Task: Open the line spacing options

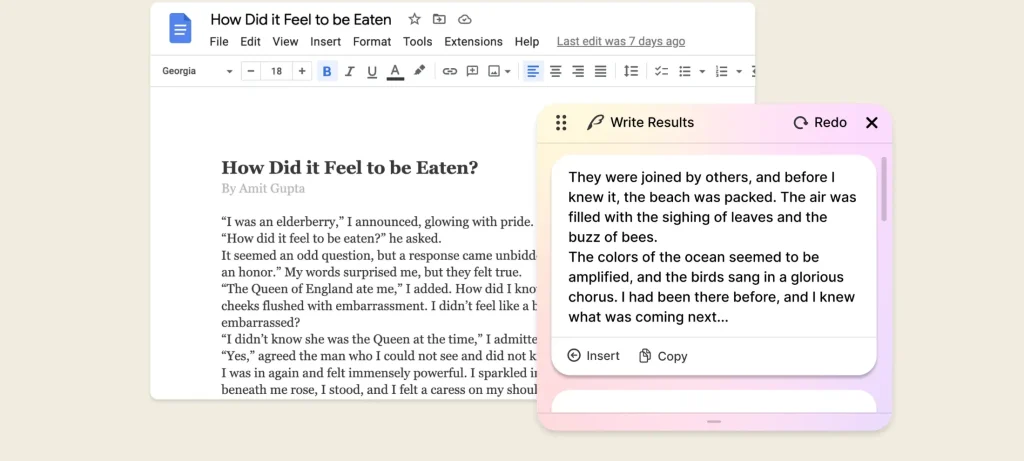Action: tap(630, 71)
